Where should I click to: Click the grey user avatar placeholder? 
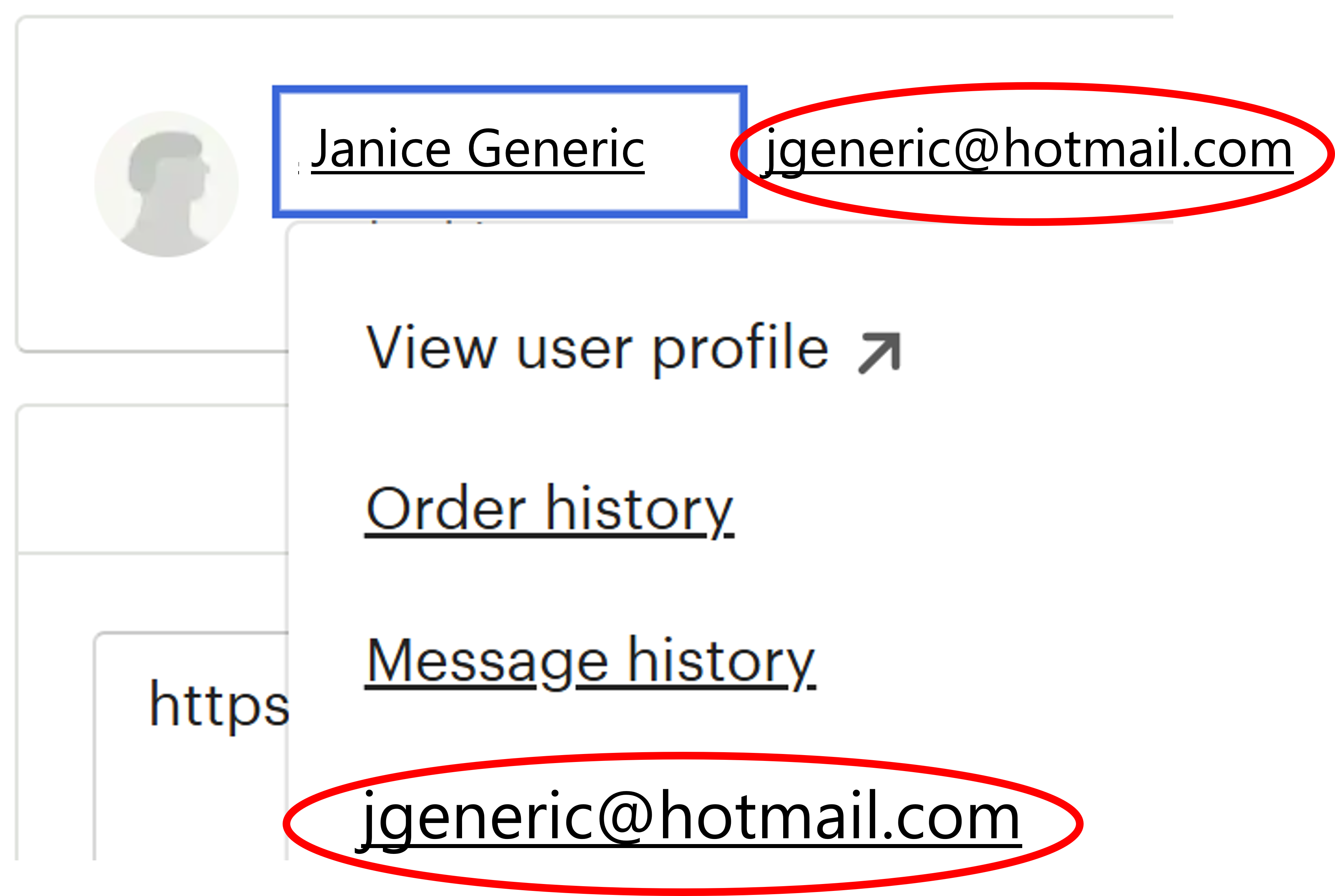166,184
